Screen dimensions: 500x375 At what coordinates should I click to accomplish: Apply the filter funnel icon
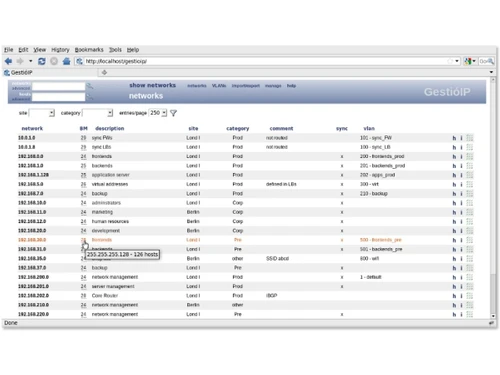(x=173, y=113)
